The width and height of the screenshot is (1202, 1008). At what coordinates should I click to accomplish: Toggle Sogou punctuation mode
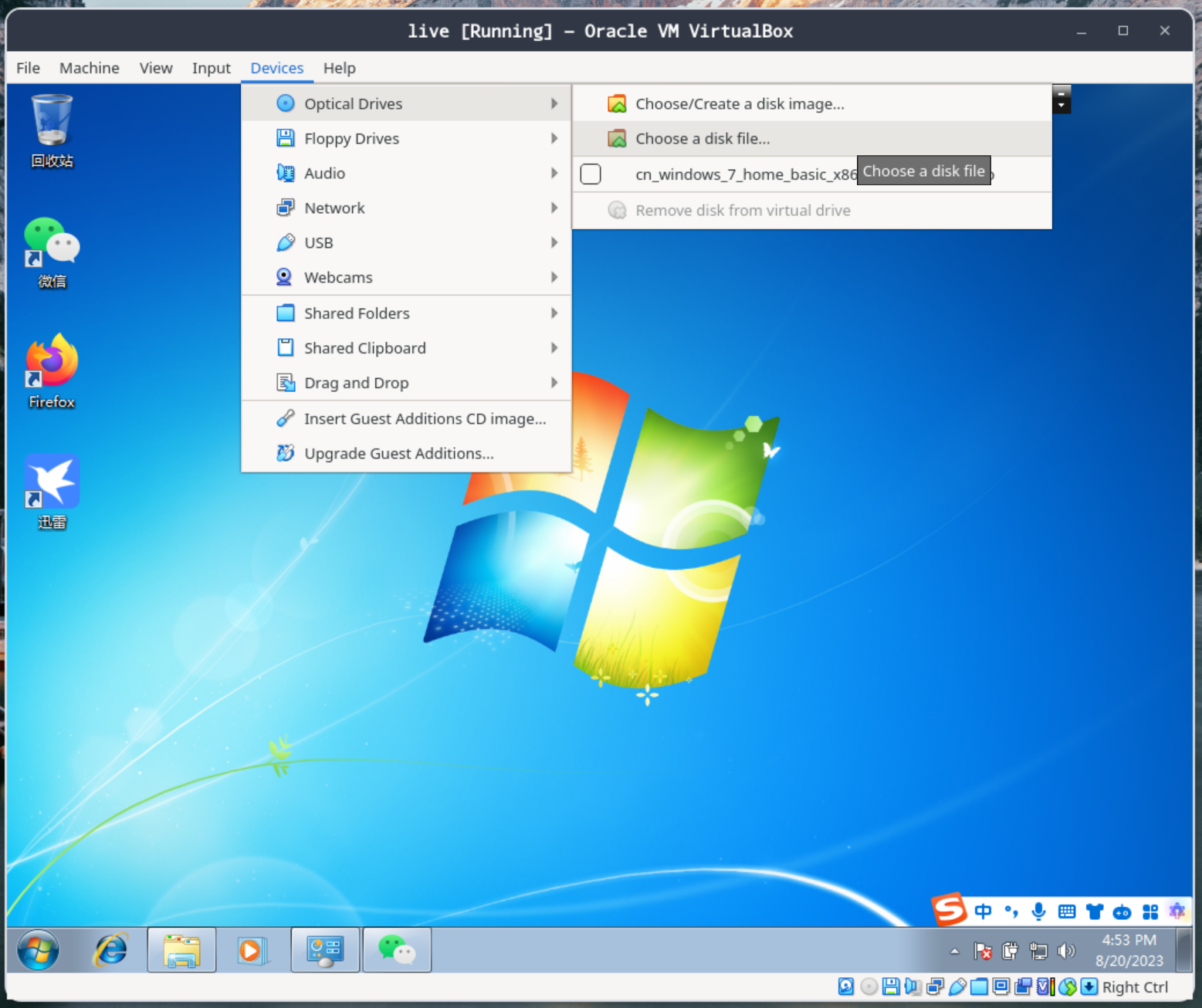tap(1011, 912)
